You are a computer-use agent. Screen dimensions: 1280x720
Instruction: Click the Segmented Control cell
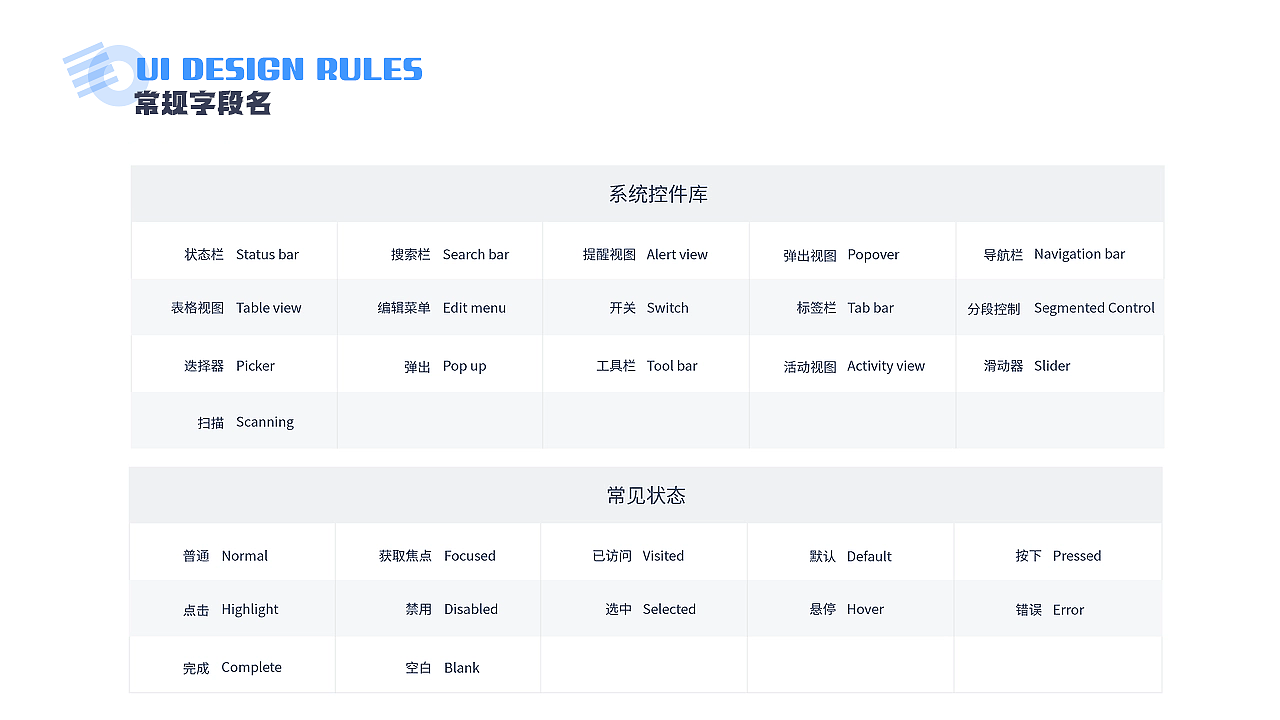coord(1061,309)
